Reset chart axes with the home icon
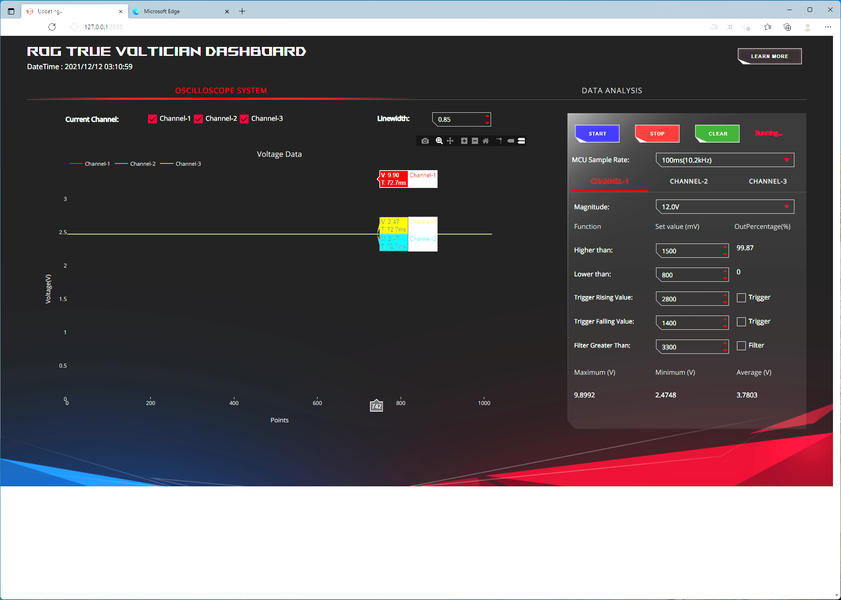The width and height of the screenshot is (841, 600). (485, 141)
